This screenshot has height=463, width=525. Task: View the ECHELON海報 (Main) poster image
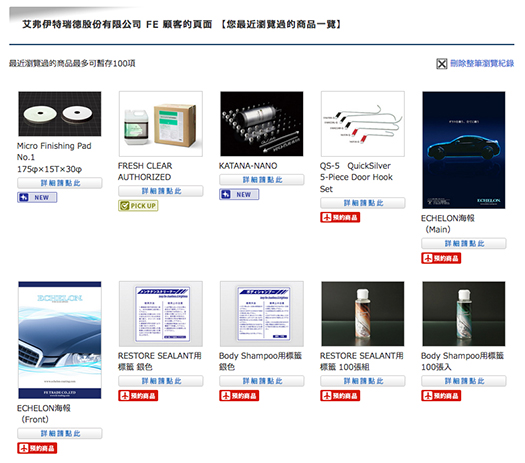pos(464,150)
